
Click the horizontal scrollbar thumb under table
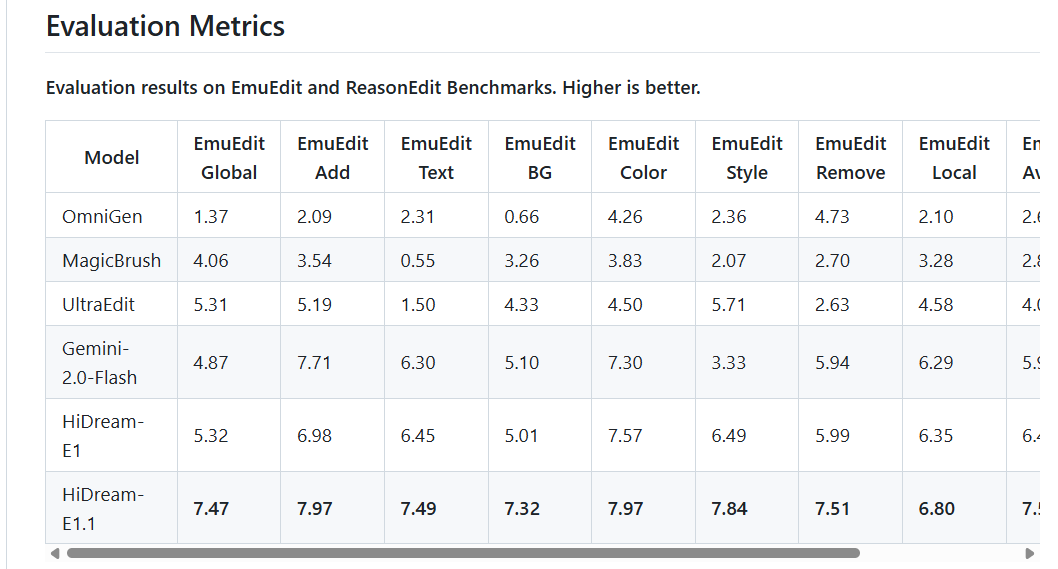click(463, 553)
